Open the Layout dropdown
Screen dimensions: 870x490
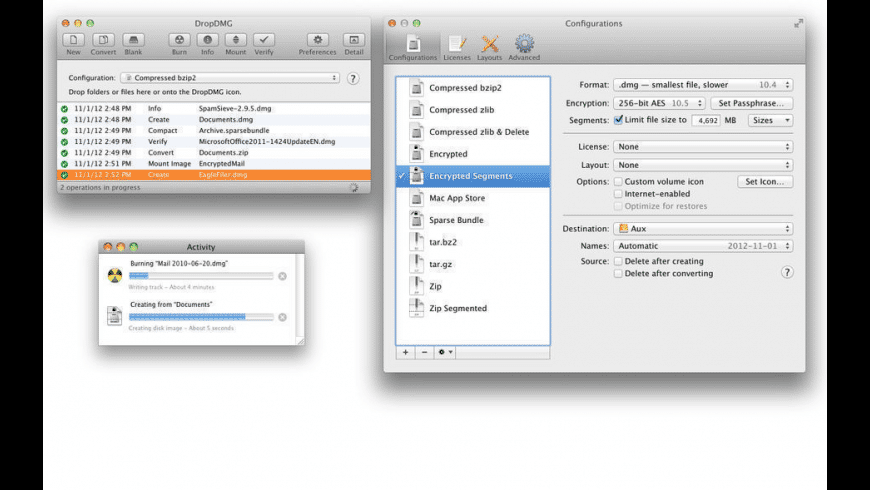(703, 165)
